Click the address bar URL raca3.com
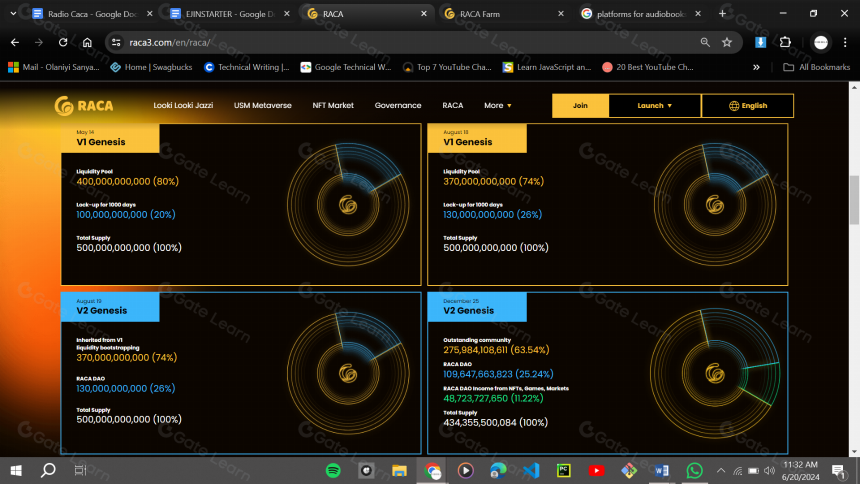This screenshot has width=860, height=484. [169, 42]
